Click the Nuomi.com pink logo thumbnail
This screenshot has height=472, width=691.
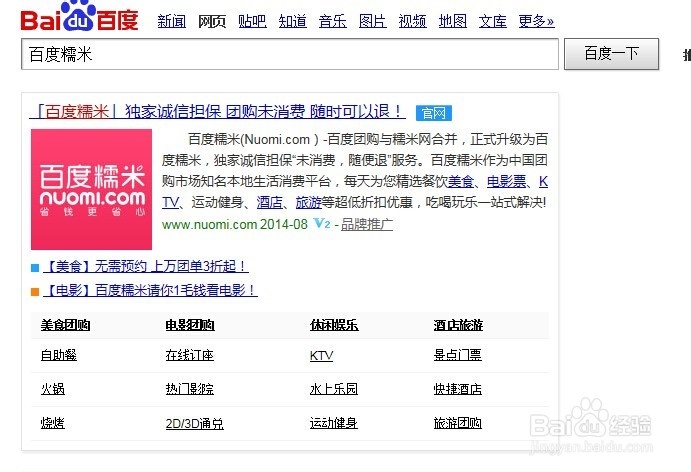pos(92,189)
